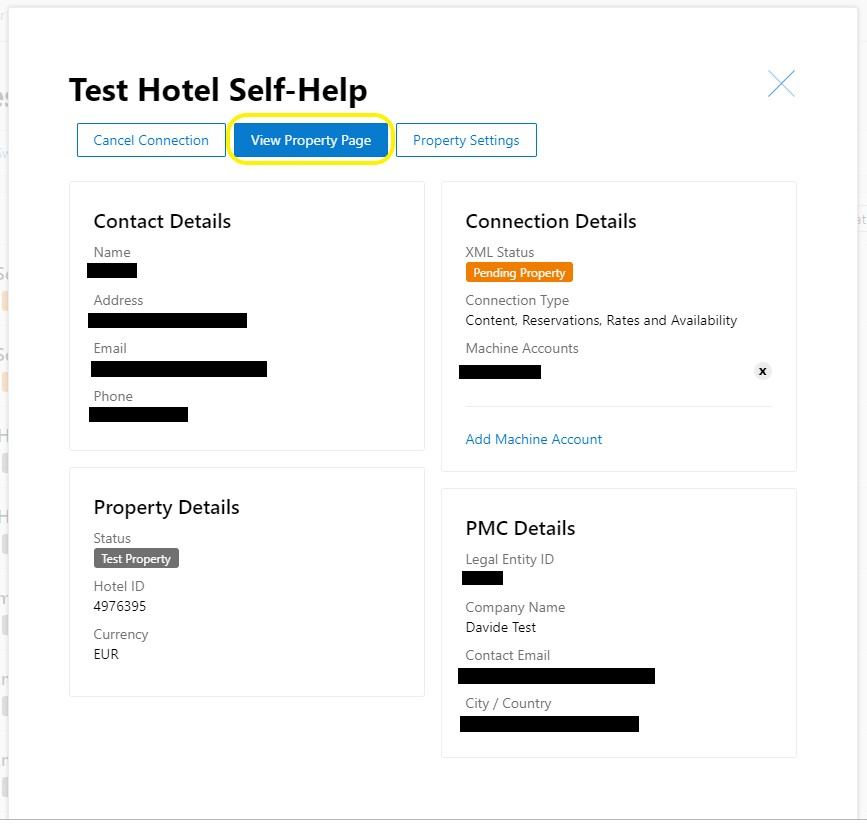Close the Test Hotel Self-Help dialog
This screenshot has width=867, height=828.
781,84
